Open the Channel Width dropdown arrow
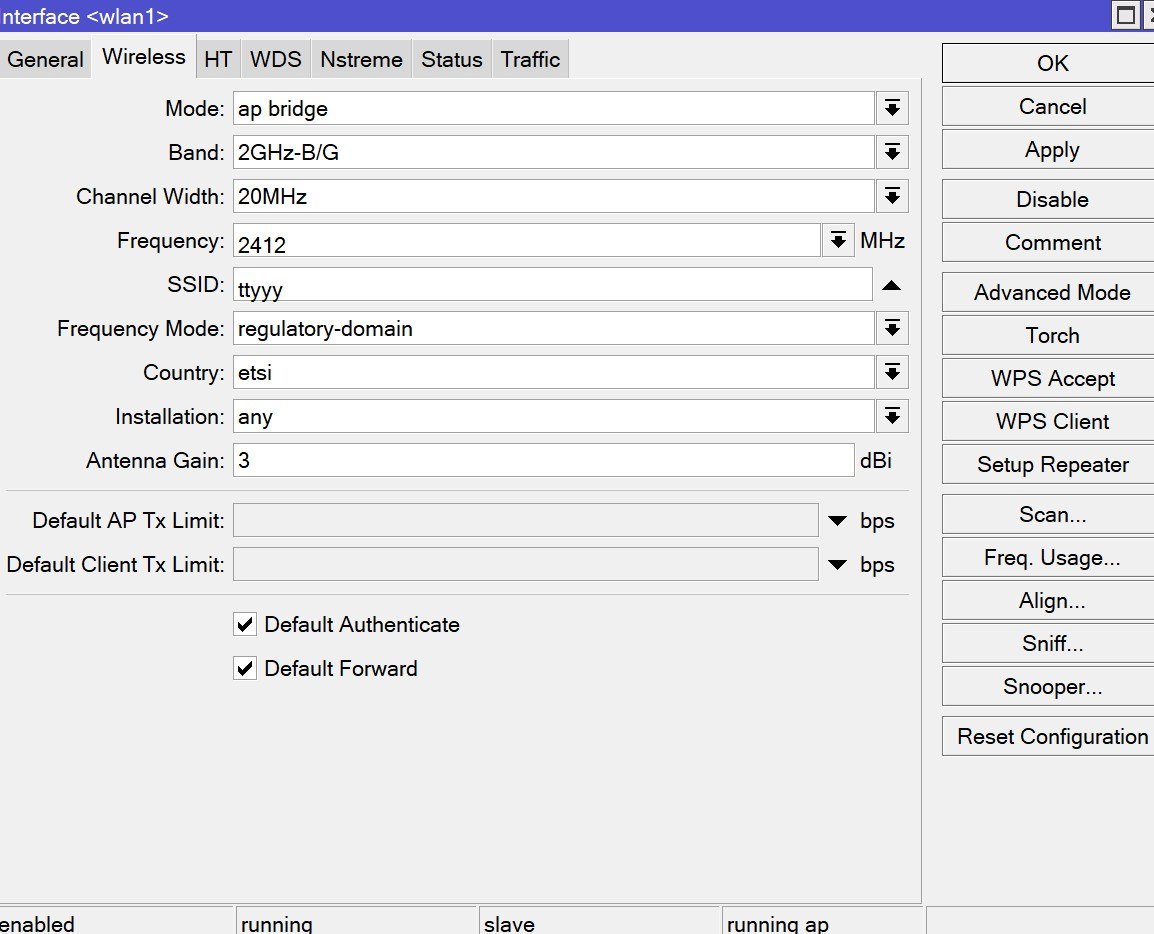1154x934 pixels. [892, 197]
